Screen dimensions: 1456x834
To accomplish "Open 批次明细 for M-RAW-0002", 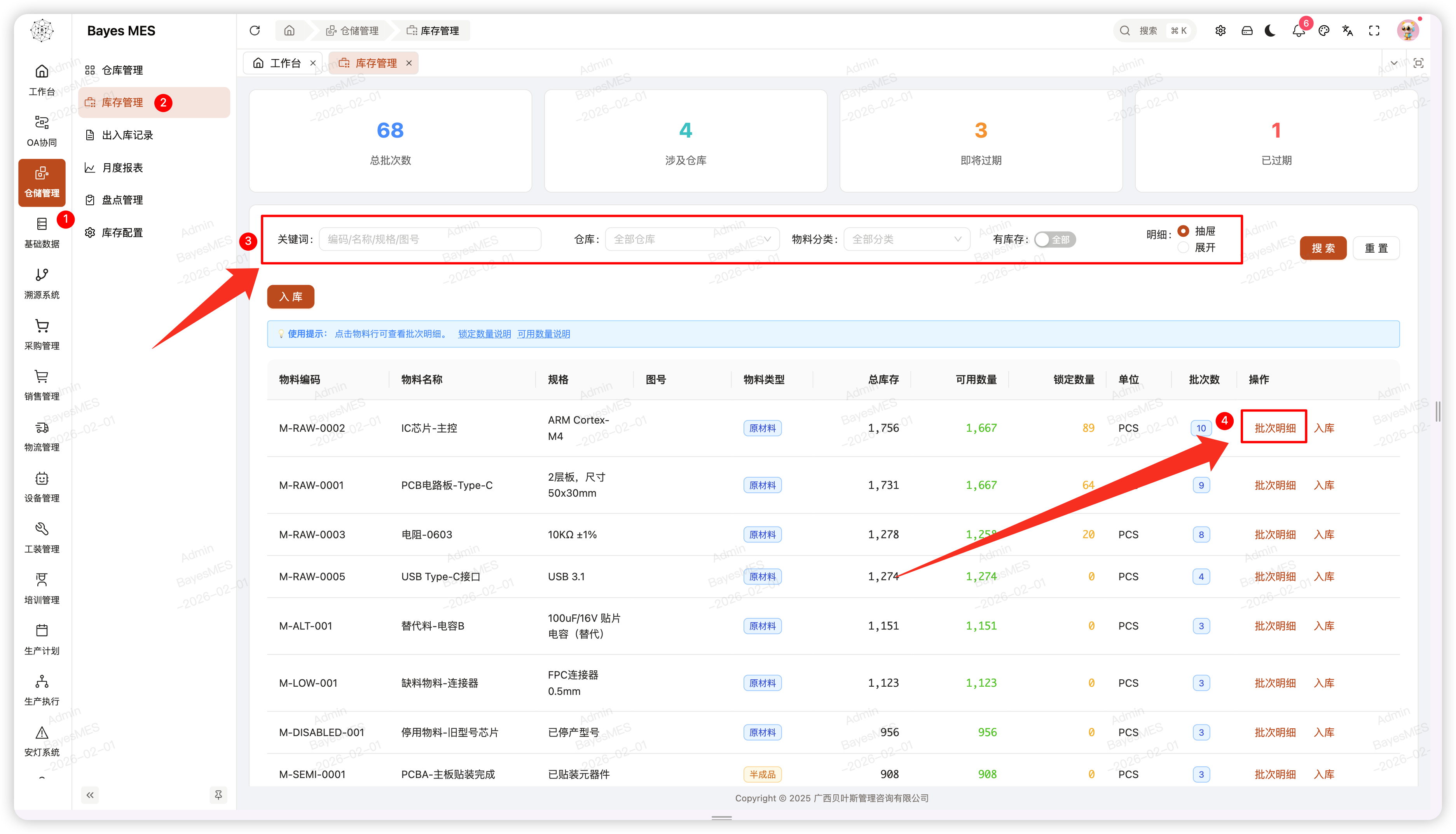I will pos(1274,427).
